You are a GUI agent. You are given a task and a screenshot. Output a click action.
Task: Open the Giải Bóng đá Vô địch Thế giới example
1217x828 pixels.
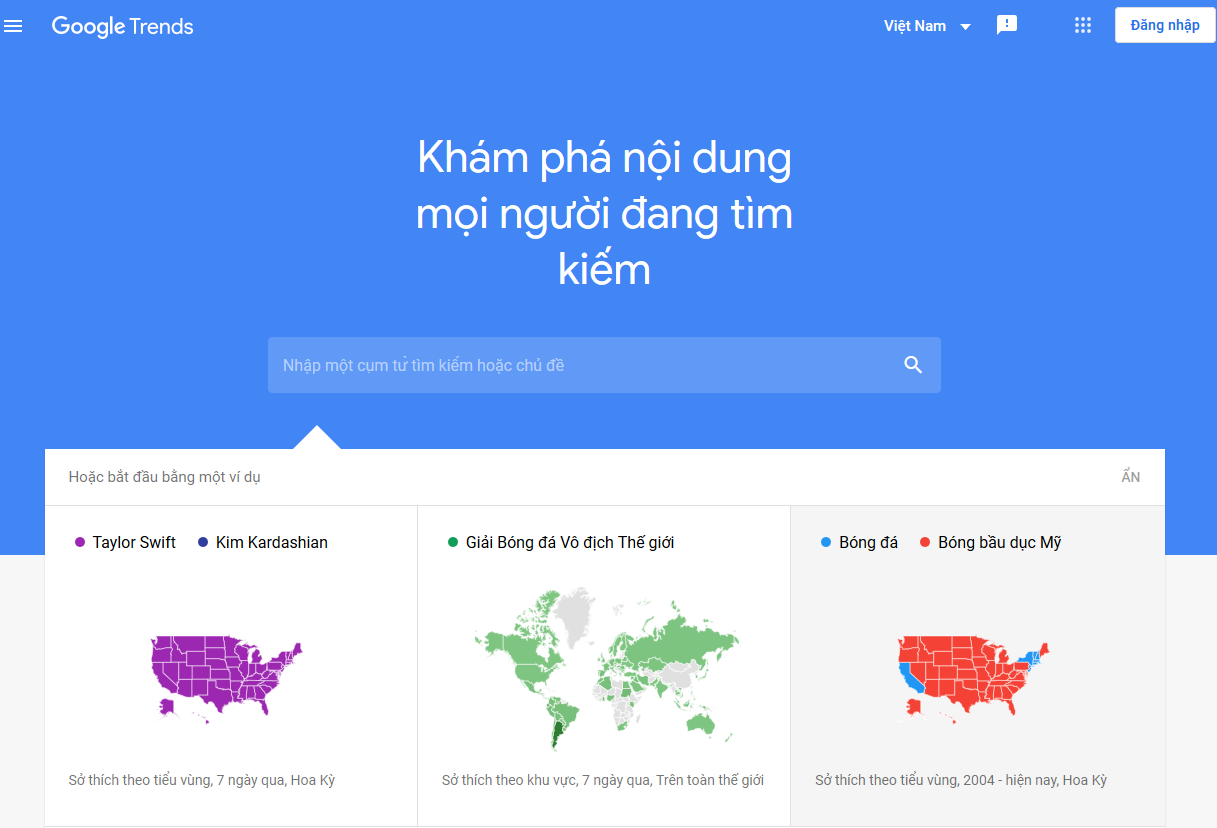(570, 542)
